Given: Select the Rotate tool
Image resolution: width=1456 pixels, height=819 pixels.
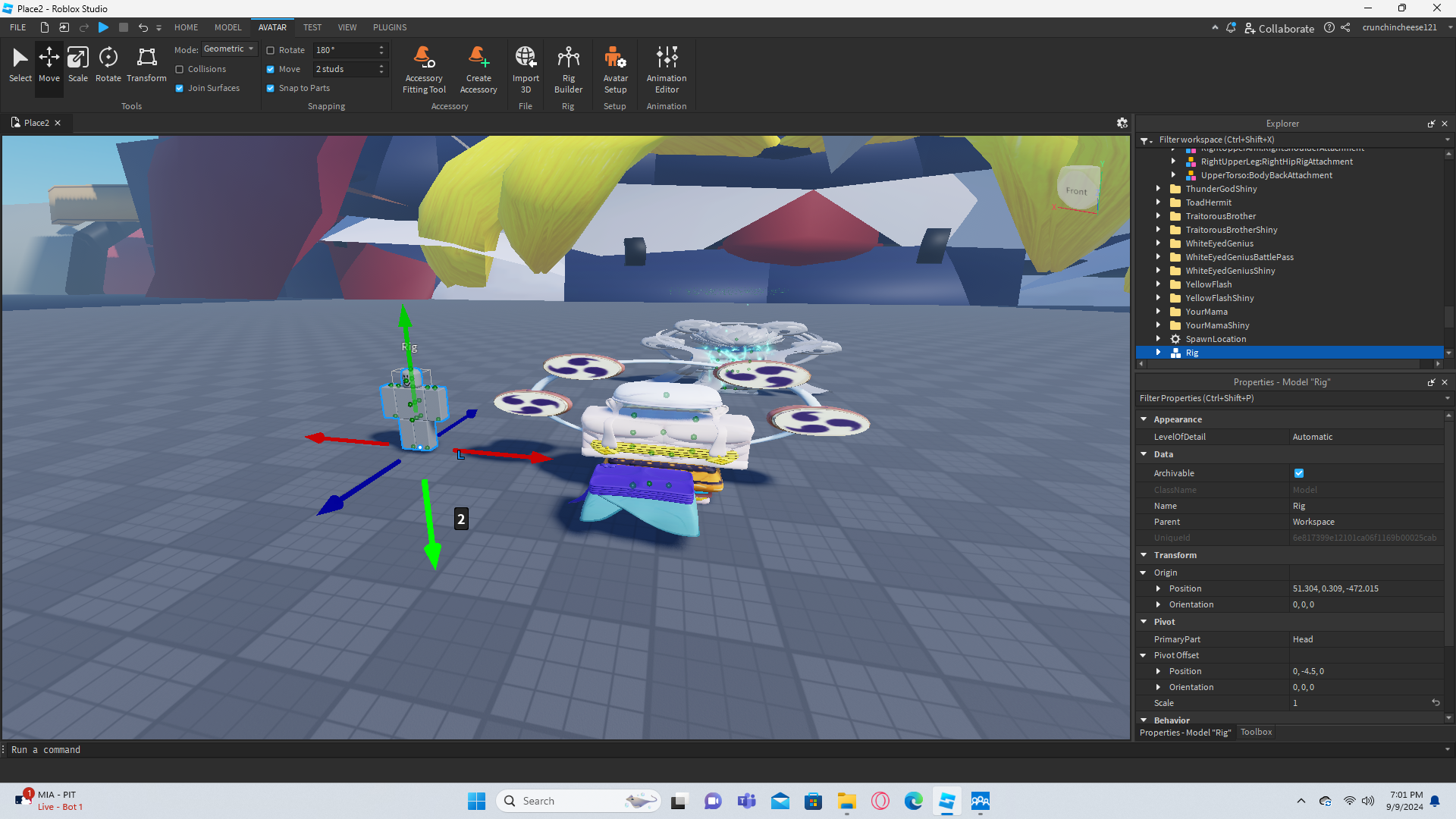Looking at the screenshot, I should 108,64.
